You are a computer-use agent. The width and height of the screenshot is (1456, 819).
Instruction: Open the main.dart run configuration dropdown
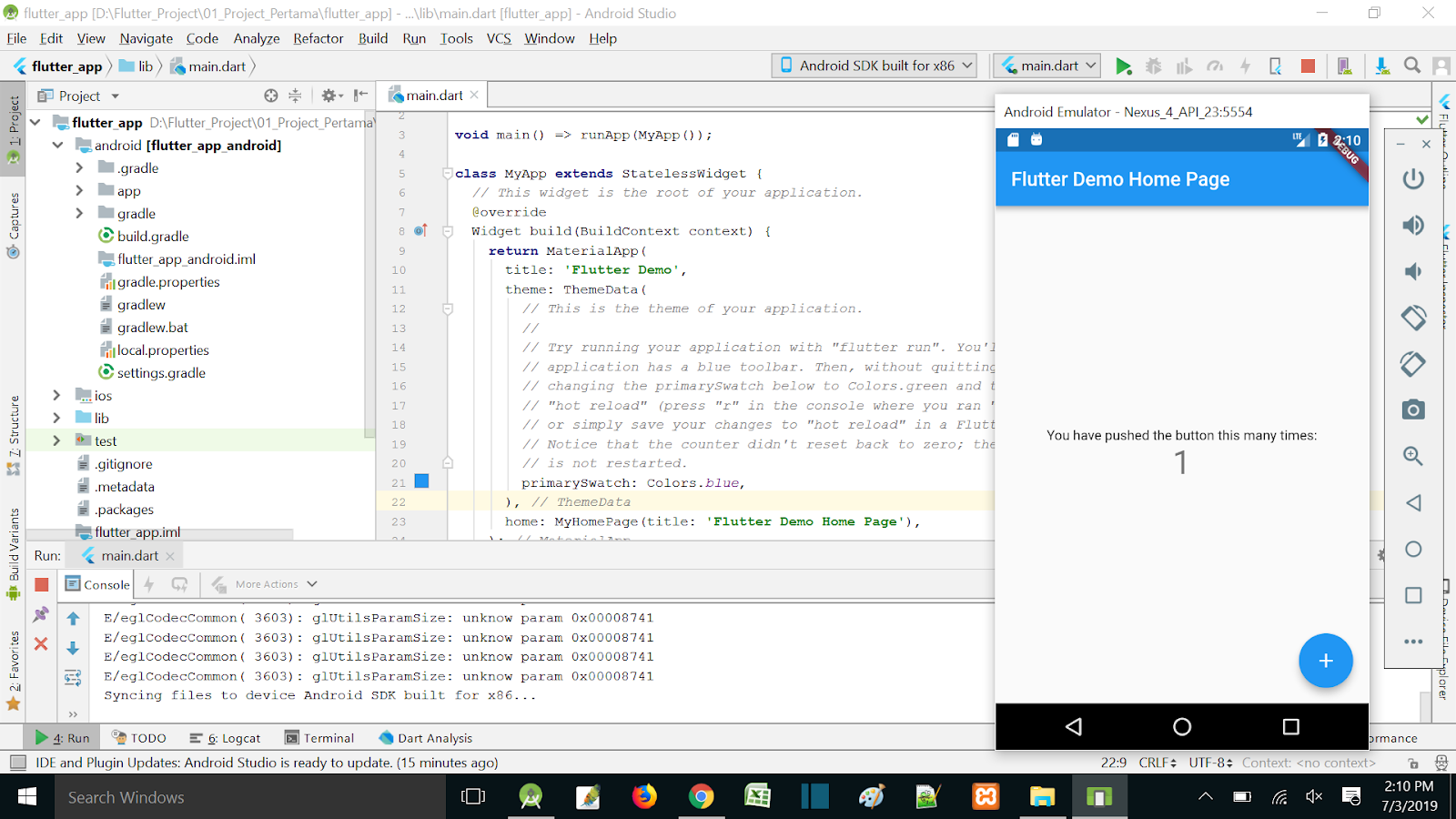pyautogui.click(x=1049, y=66)
